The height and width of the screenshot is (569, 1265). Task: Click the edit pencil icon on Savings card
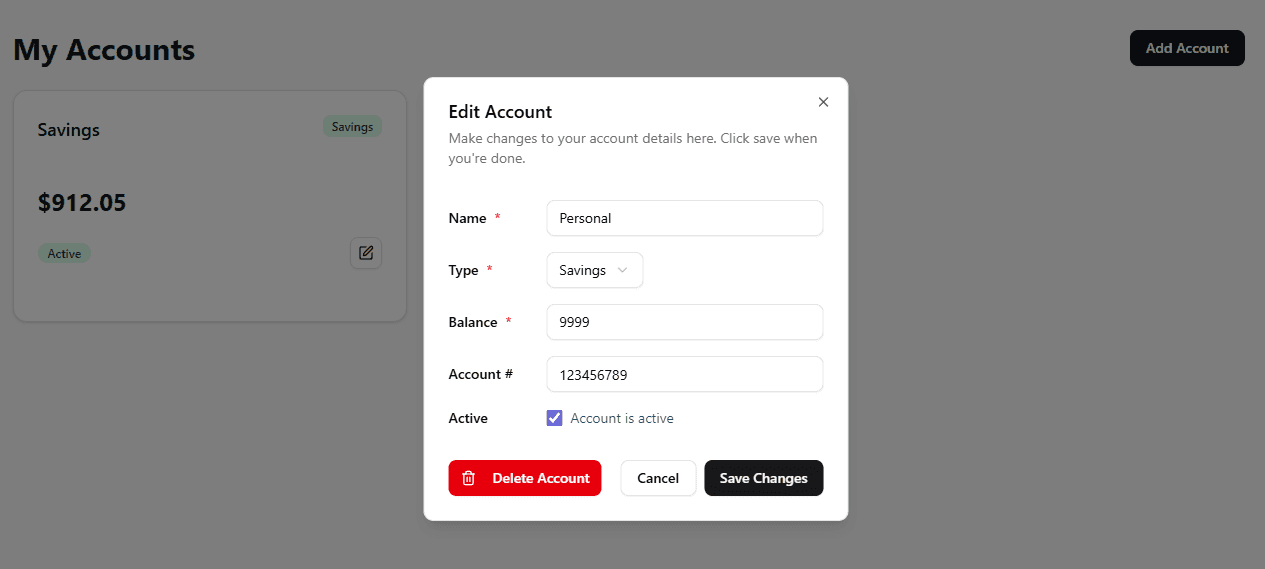(x=366, y=253)
